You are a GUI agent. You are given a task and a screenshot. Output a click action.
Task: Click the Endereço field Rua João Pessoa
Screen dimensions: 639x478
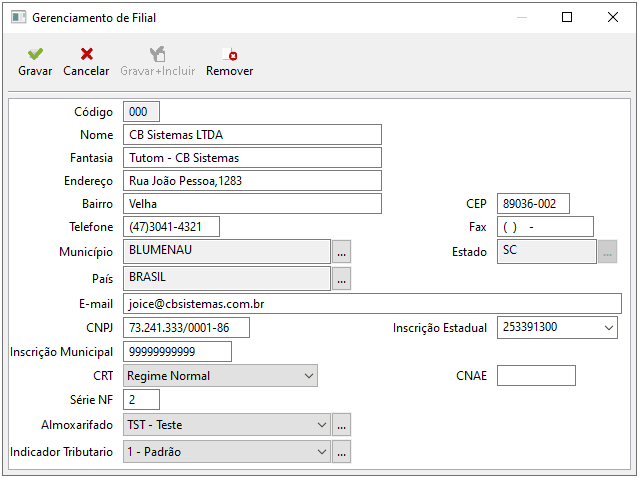click(x=252, y=181)
